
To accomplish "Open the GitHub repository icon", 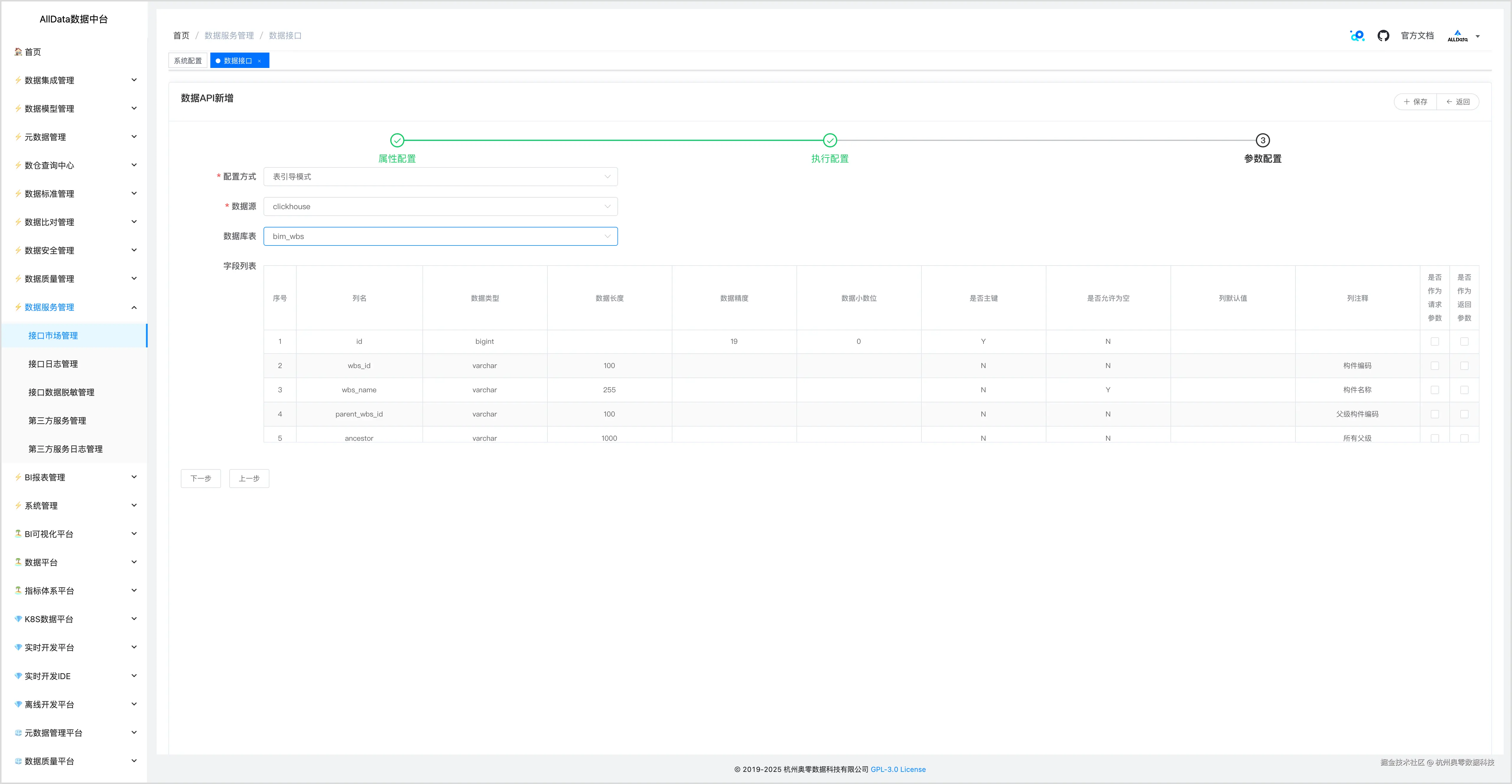I will coord(1383,36).
